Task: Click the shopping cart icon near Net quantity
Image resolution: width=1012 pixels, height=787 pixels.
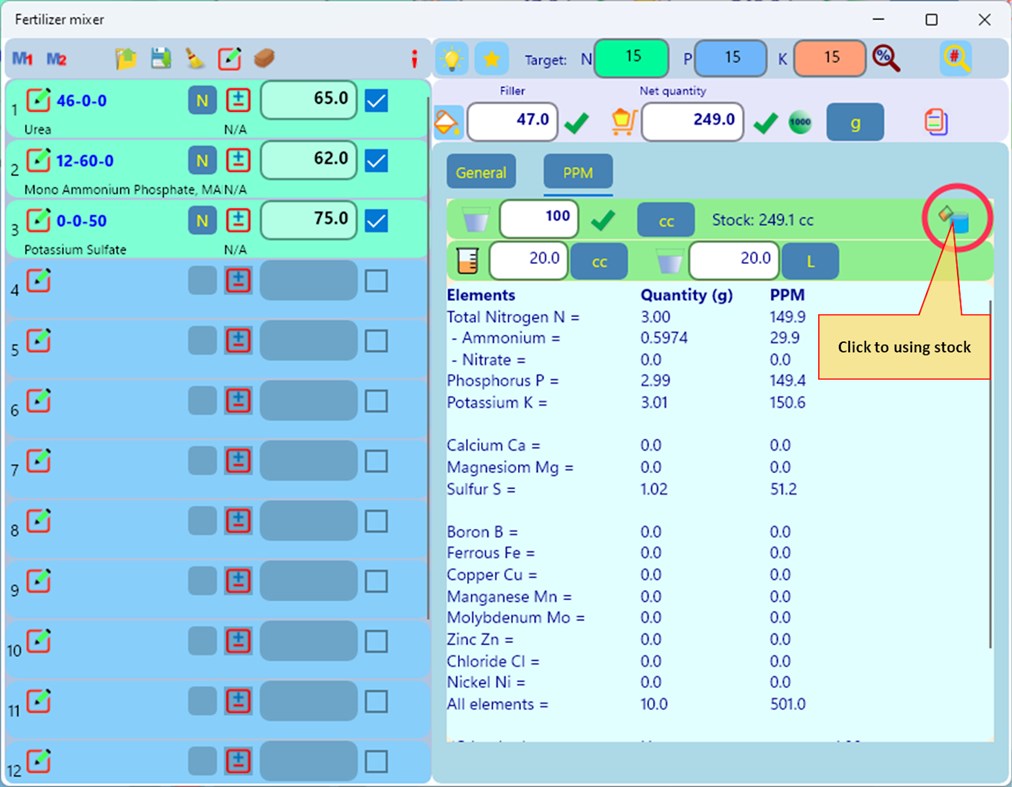Action: point(623,121)
